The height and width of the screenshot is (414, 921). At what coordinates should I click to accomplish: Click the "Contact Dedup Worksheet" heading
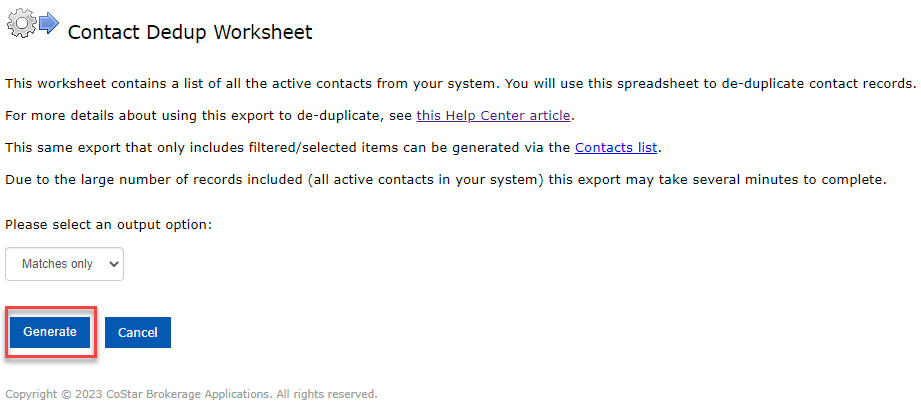tap(190, 32)
